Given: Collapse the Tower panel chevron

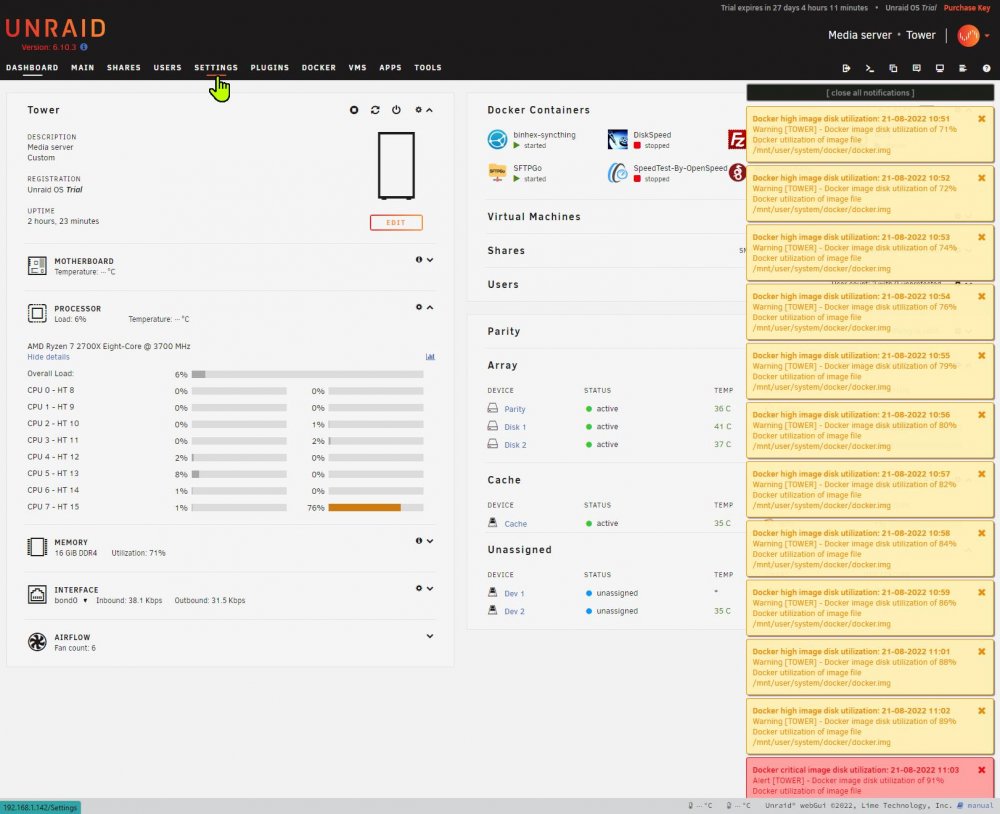Looking at the screenshot, I should coord(430,110).
